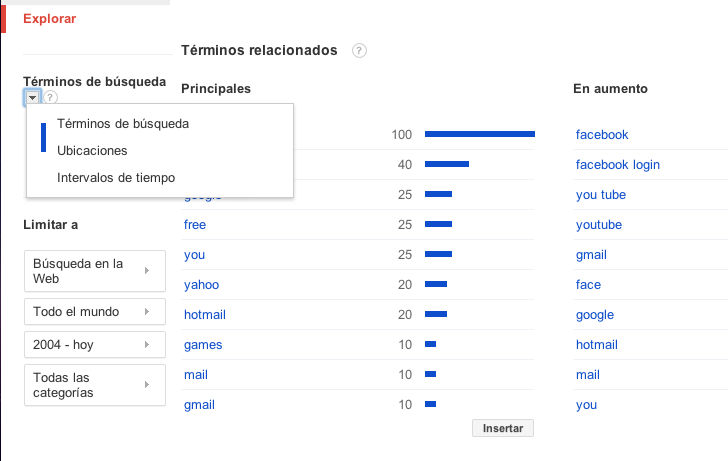This screenshot has height=461, width=728.
Task: Choose Intervalos de tiempo menu option
Action: [116, 178]
